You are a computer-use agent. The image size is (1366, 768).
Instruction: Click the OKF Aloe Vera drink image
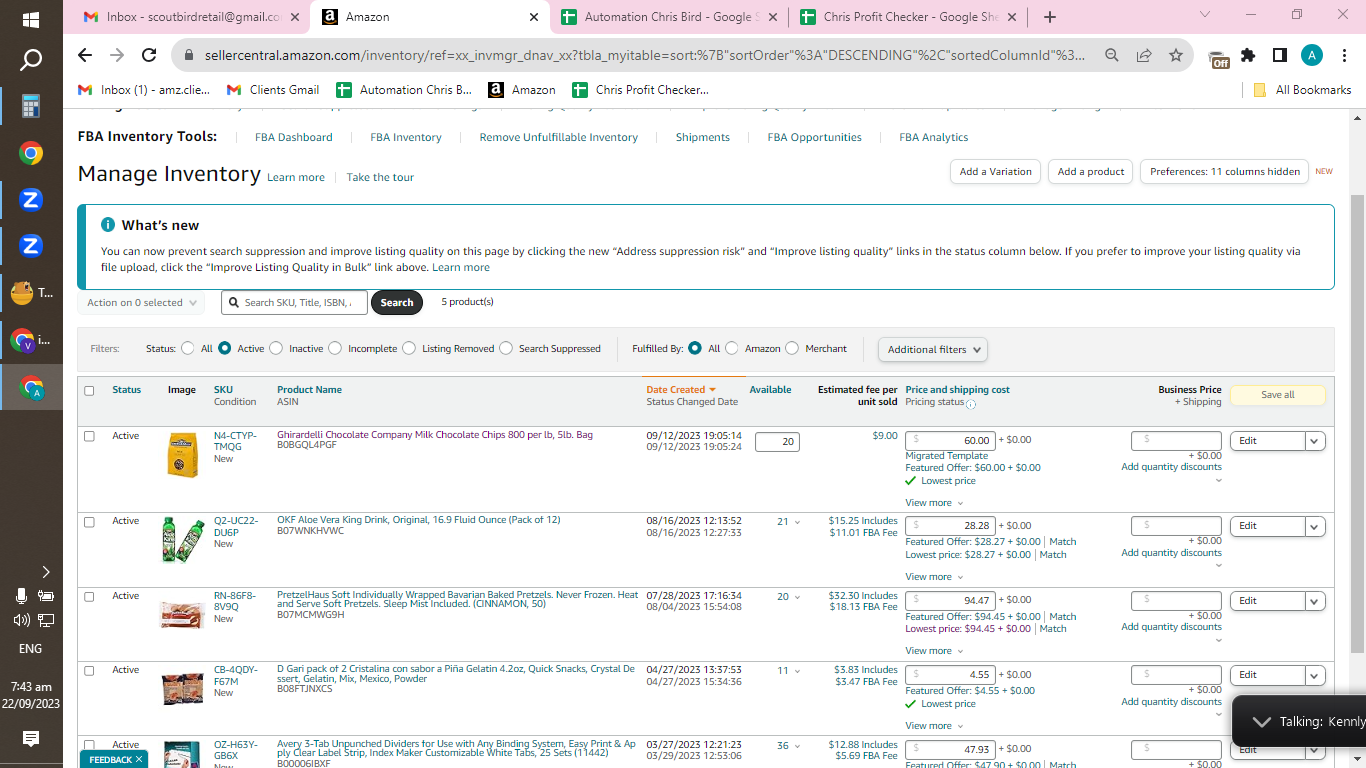click(182, 539)
